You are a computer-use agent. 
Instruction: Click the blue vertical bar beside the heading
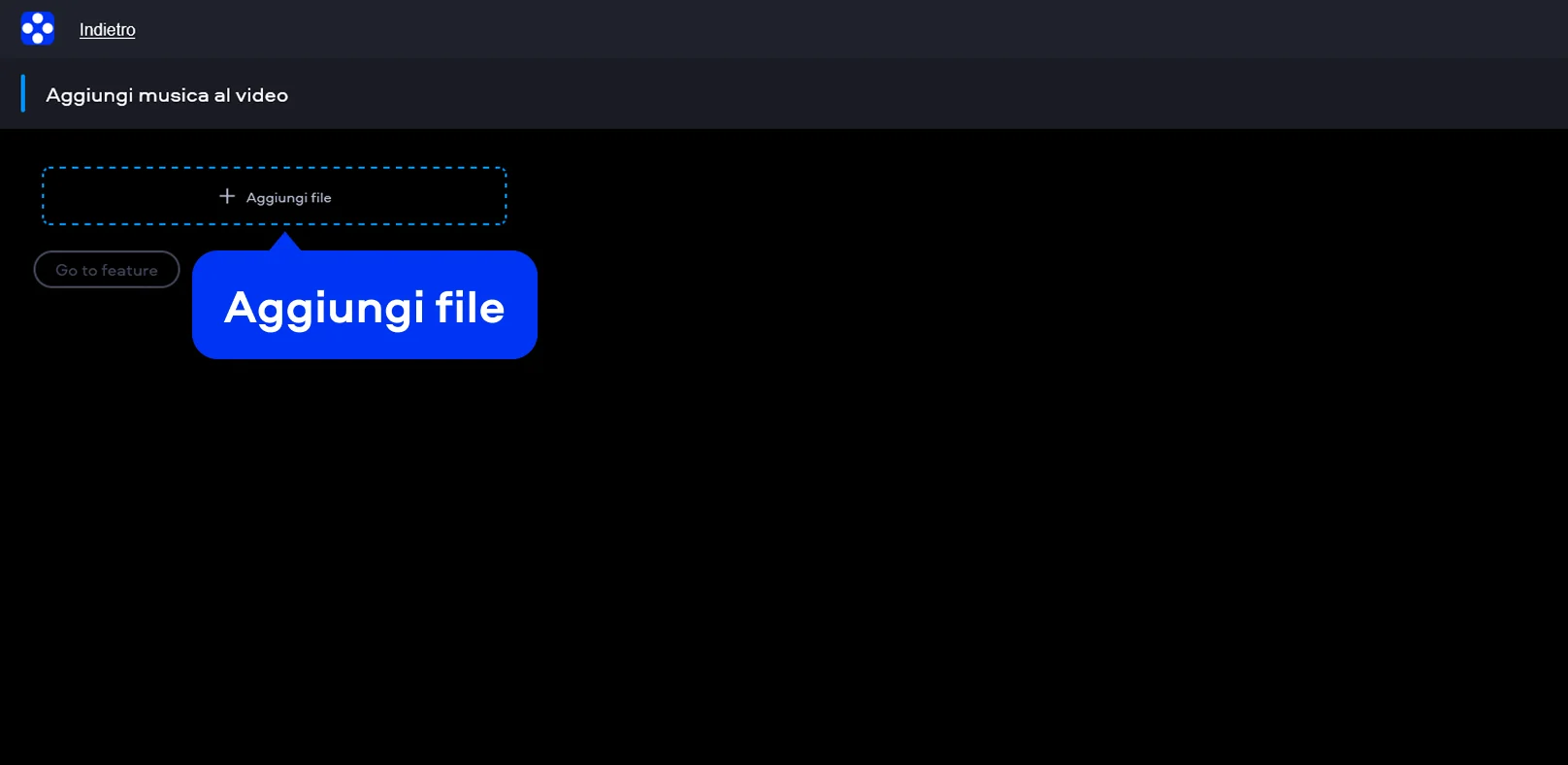pos(23,94)
